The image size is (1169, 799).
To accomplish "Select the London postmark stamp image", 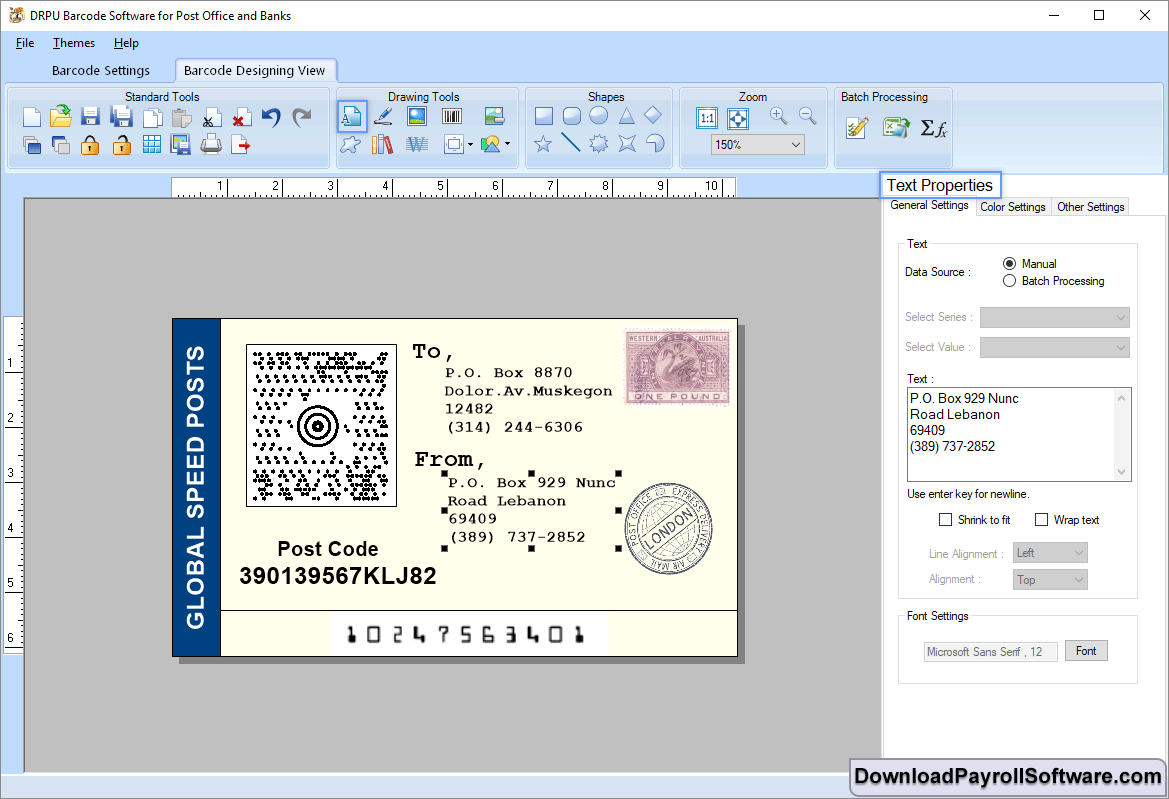I will (x=668, y=528).
